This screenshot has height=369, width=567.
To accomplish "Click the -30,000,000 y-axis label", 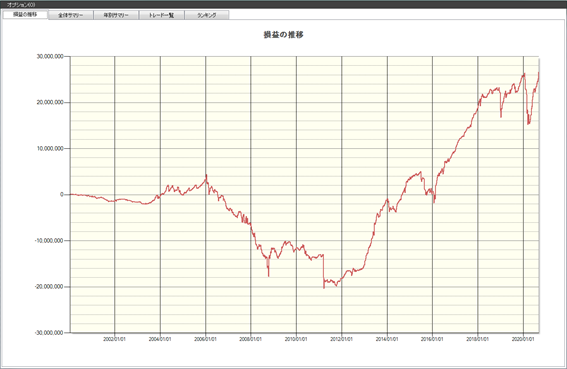I will pyautogui.click(x=49, y=332).
